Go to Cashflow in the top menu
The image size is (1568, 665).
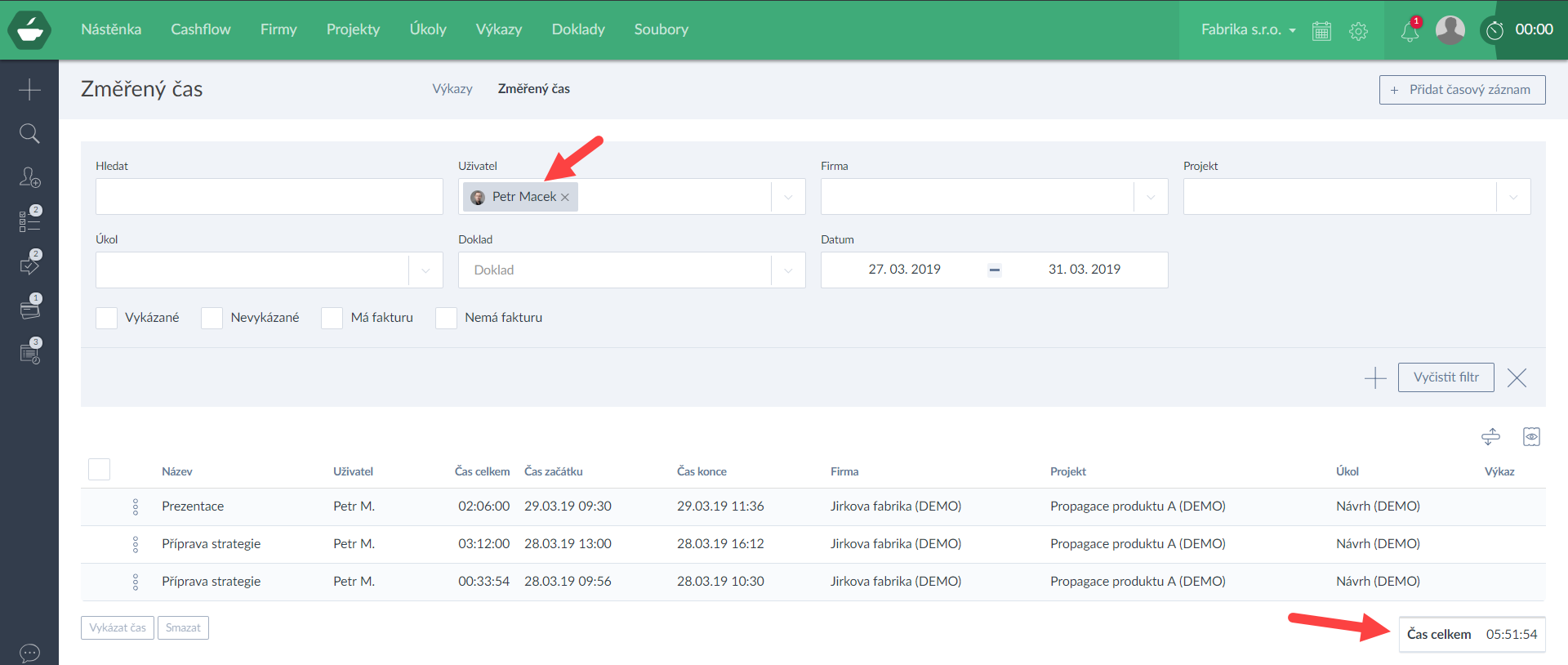pos(200,29)
